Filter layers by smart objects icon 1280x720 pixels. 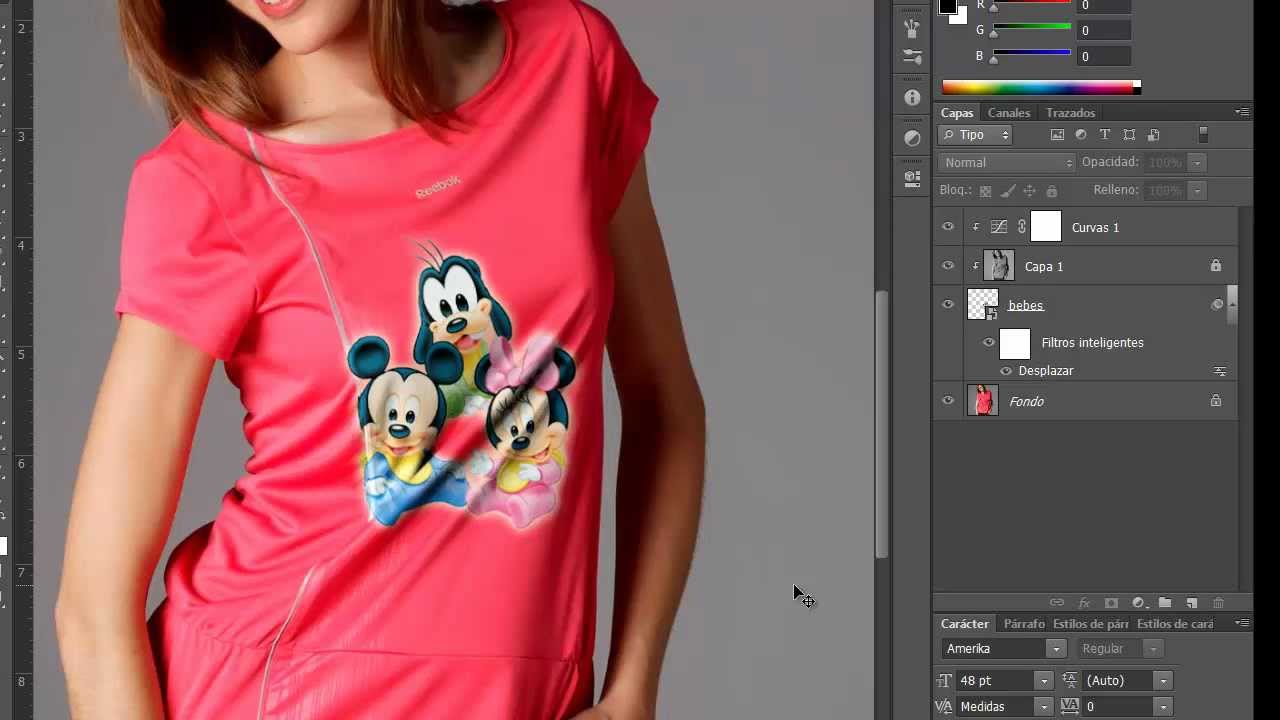[x=1153, y=135]
